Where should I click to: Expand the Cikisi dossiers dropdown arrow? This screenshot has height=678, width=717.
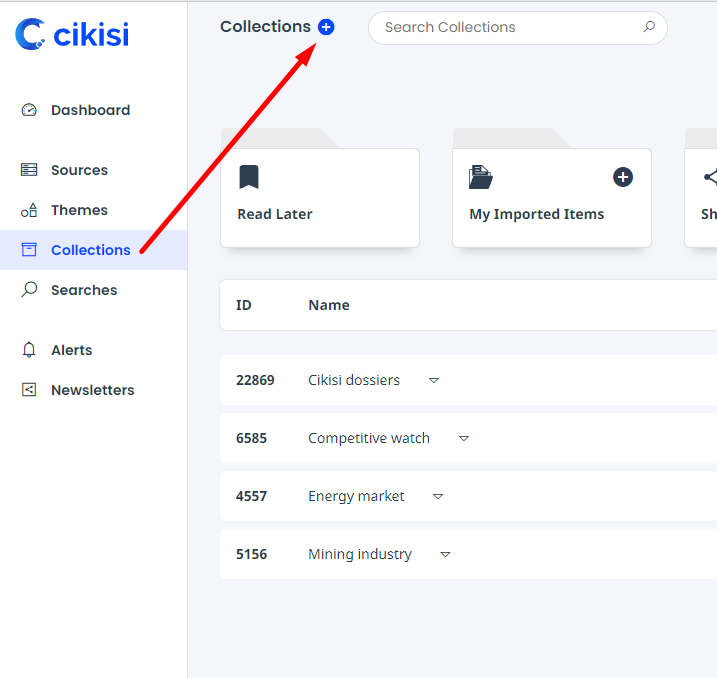pyautogui.click(x=434, y=380)
